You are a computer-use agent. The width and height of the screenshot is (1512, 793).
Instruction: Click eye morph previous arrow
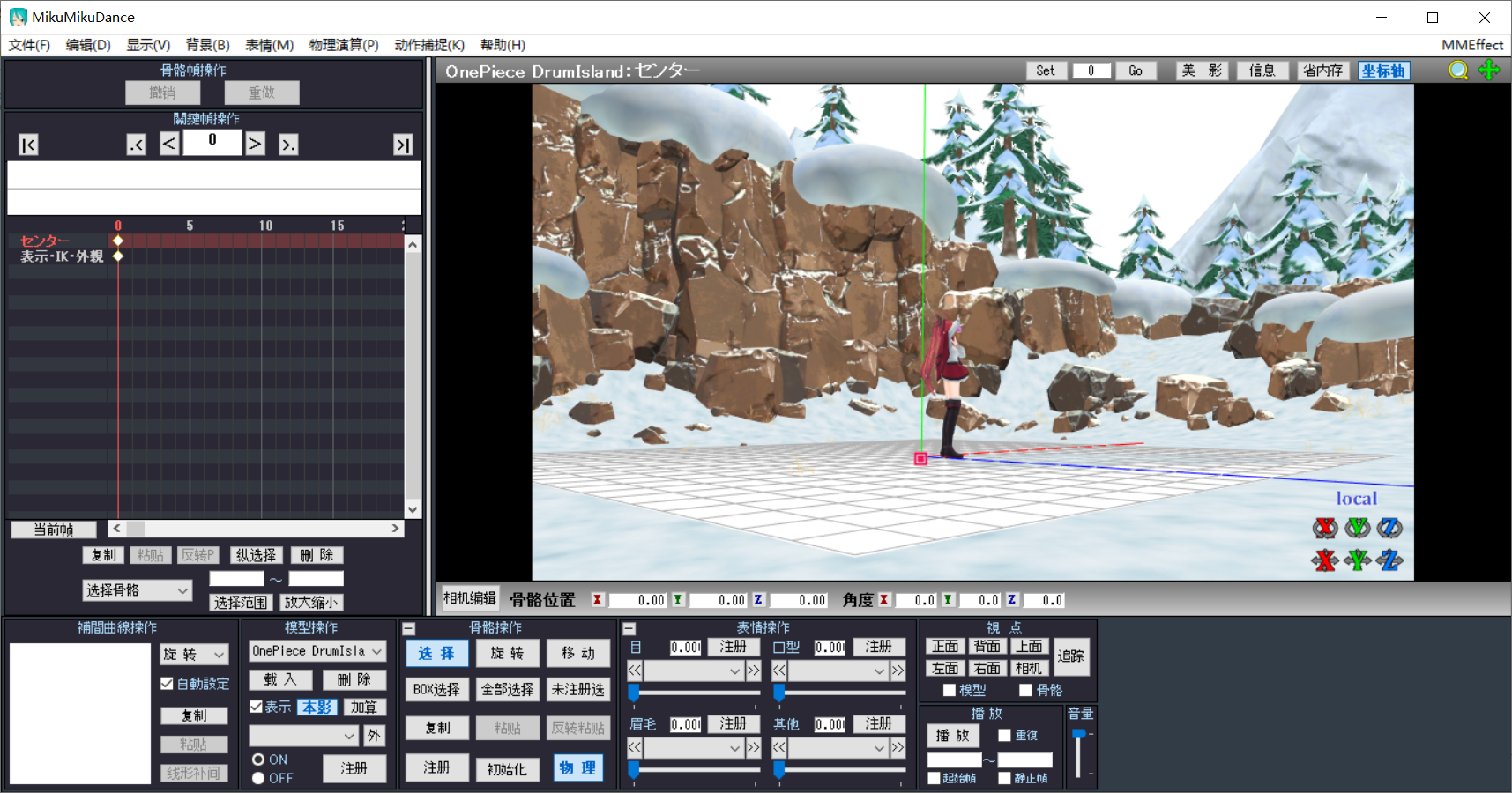point(635,671)
